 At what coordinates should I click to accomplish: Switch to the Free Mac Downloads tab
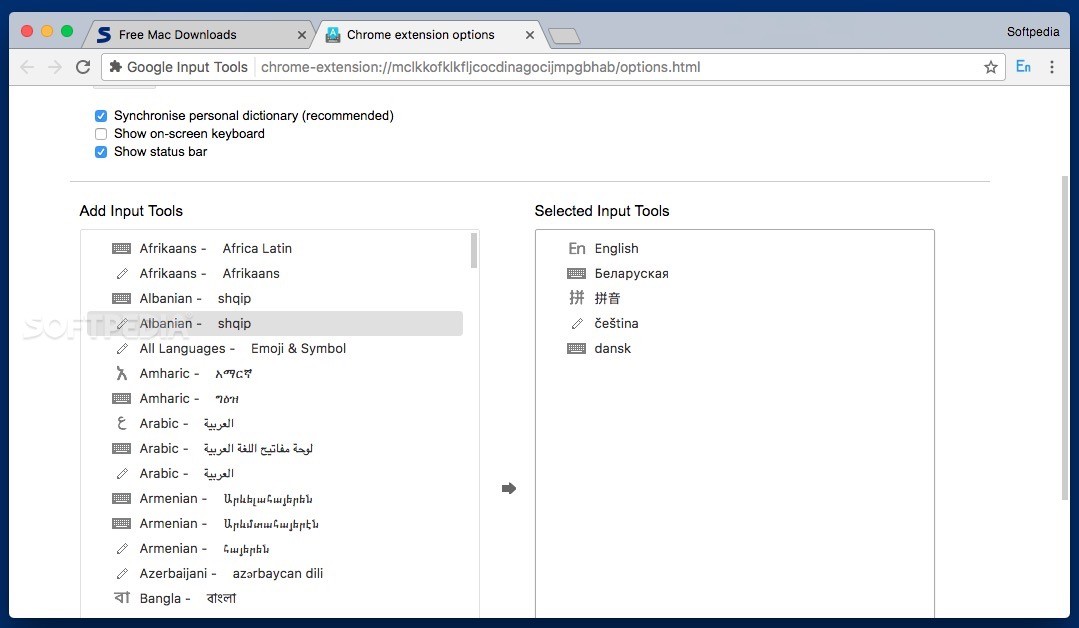click(200, 34)
